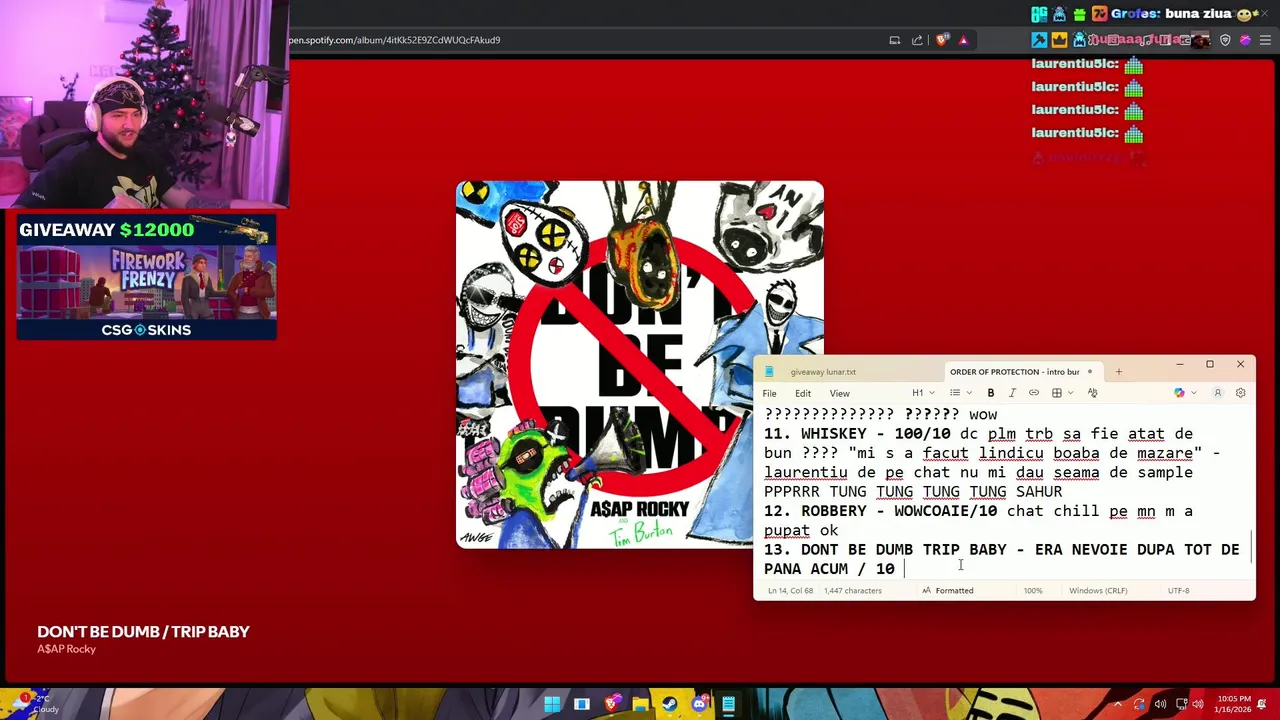
Task: Click the DON'T BE DUMB / TRIP BABY title
Action: coord(143,632)
